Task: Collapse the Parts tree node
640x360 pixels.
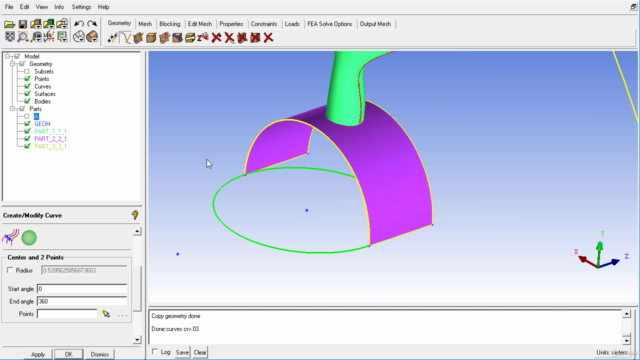Action: pyautogui.click(x=12, y=109)
